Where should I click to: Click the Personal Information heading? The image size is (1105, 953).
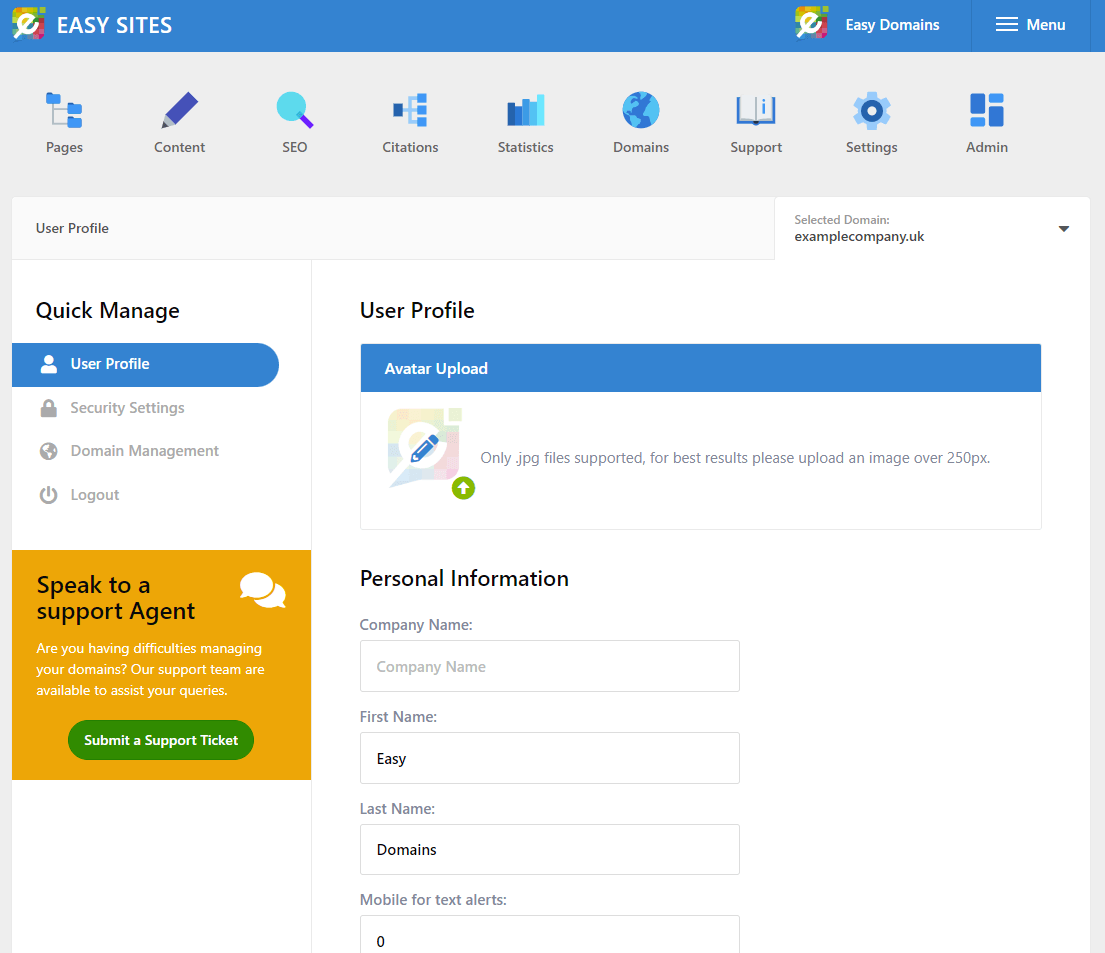(x=464, y=579)
